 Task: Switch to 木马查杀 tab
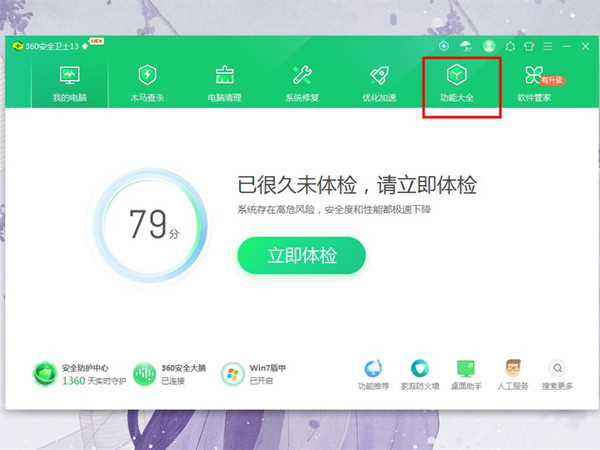click(148, 84)
